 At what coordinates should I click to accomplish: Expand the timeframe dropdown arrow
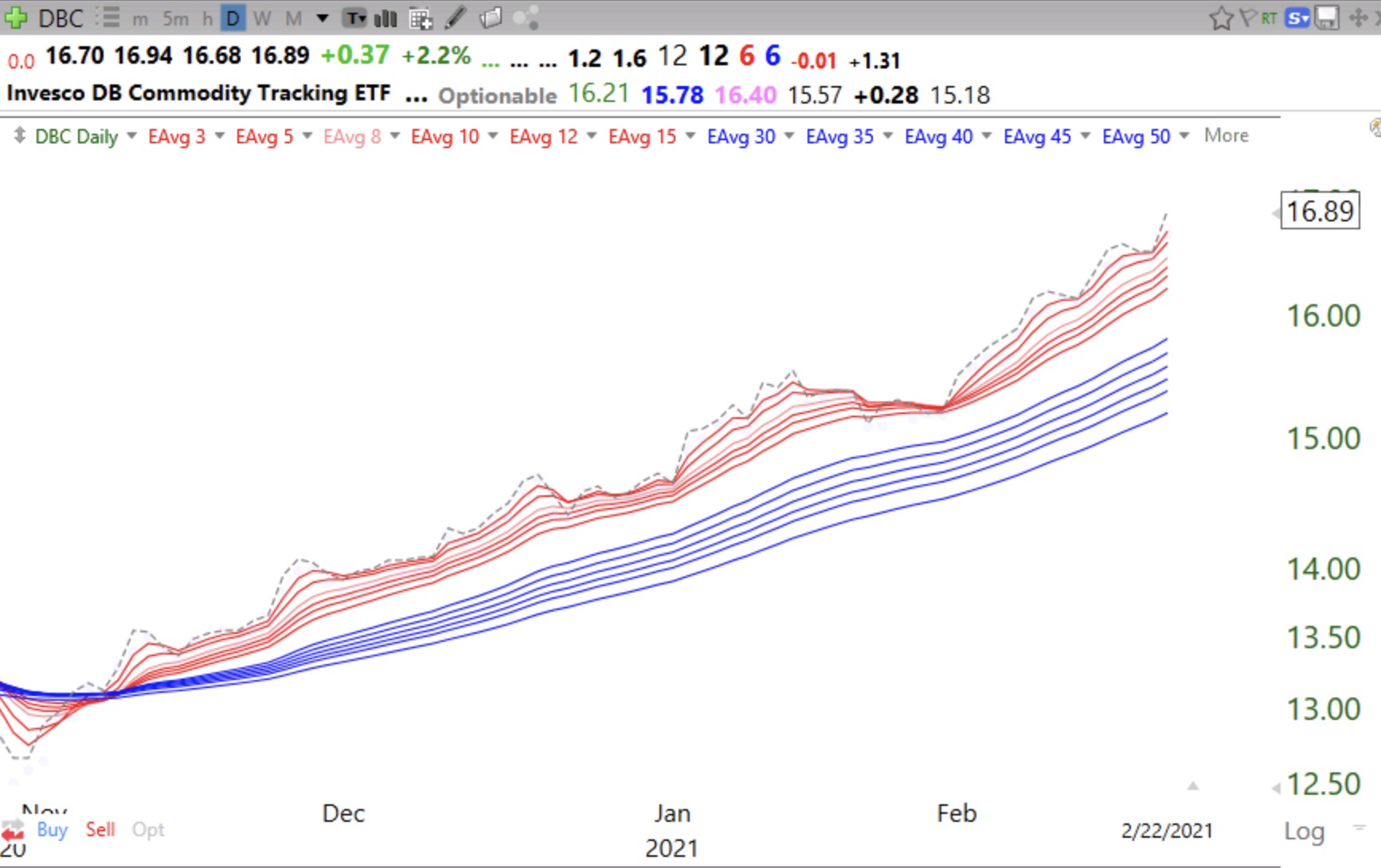coord(322,18)
